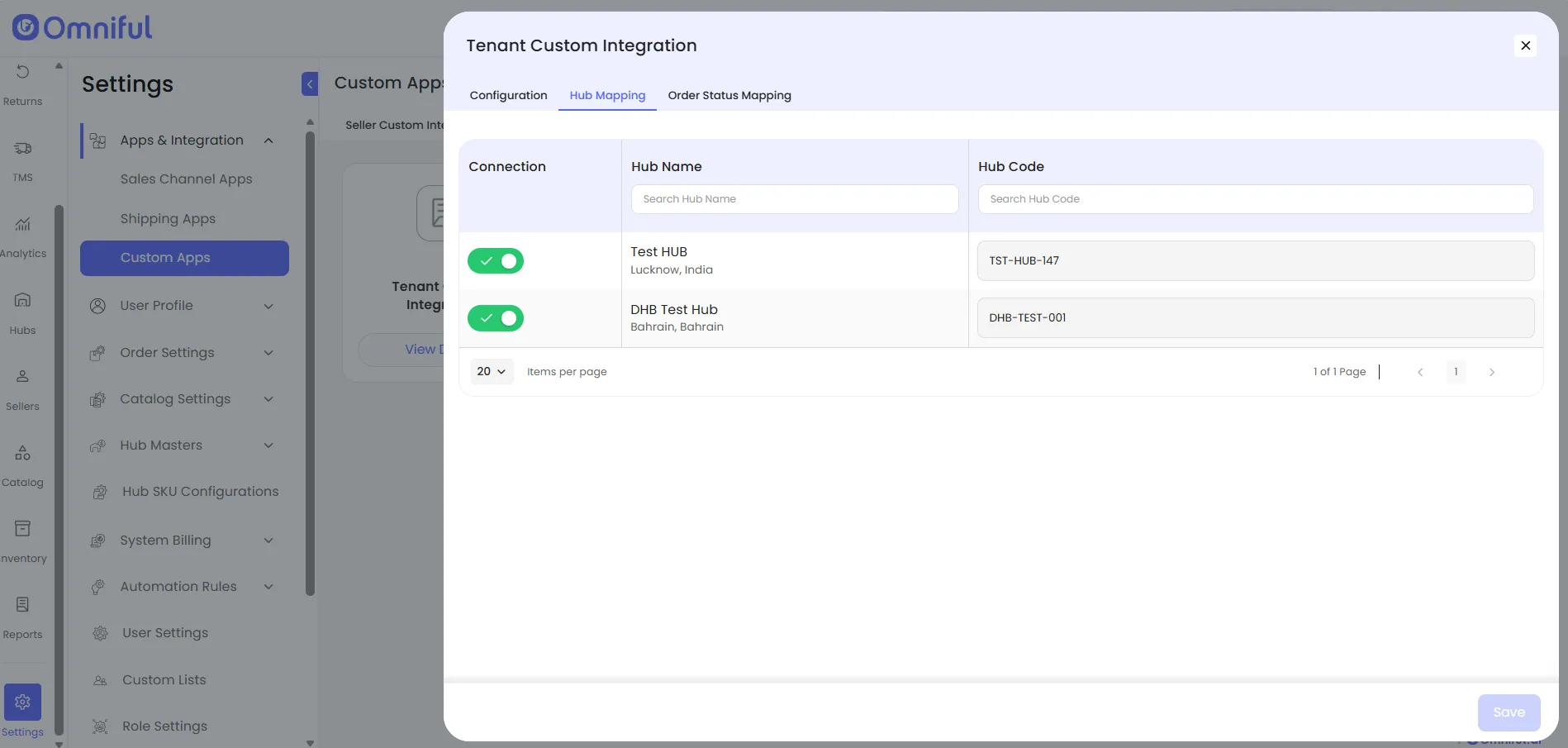Open the TMS truck icon
Viewport: 1568px width, 748px height.
tap(22, 149)
